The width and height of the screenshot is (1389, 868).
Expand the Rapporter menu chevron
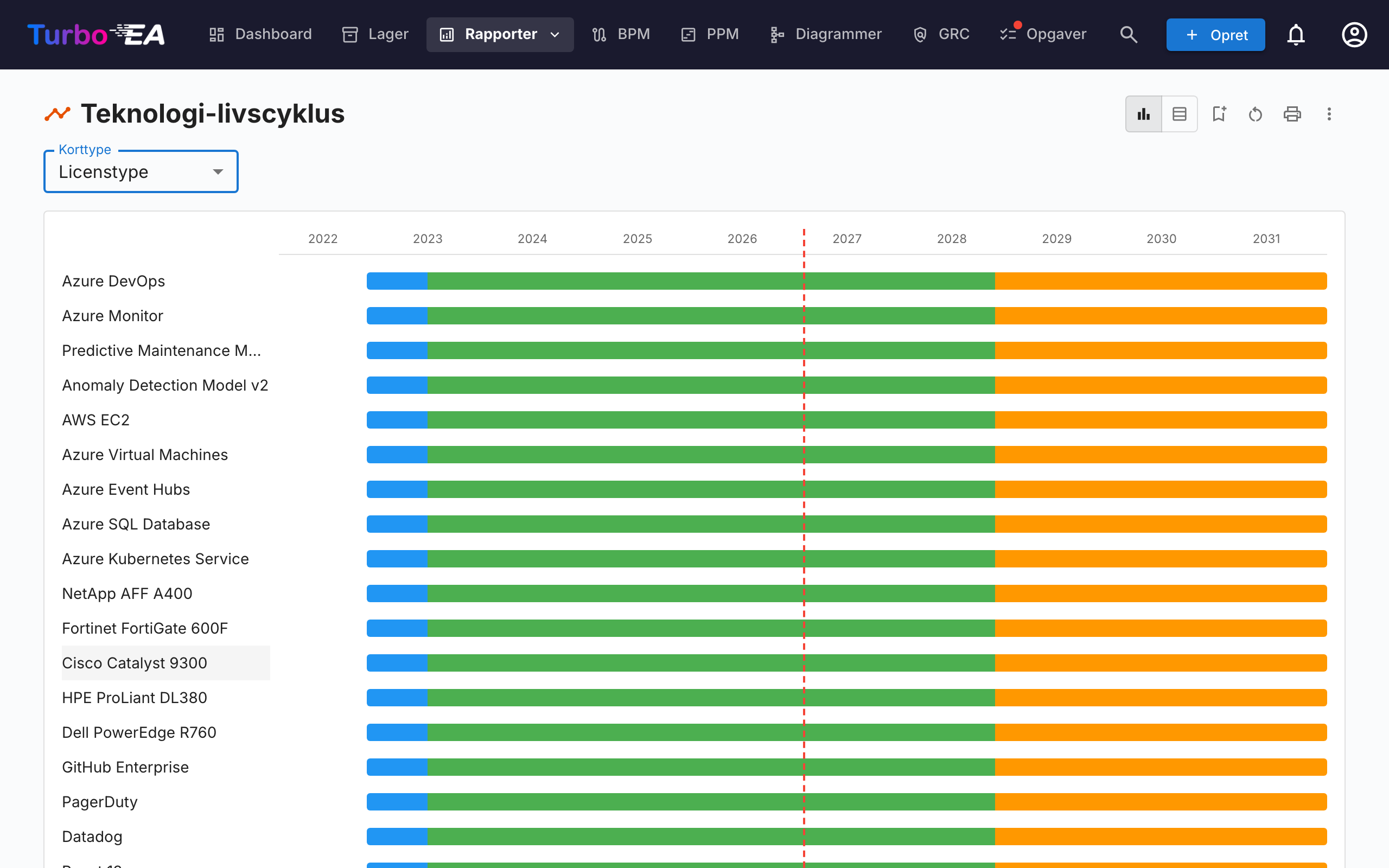(x=555, y=34)
